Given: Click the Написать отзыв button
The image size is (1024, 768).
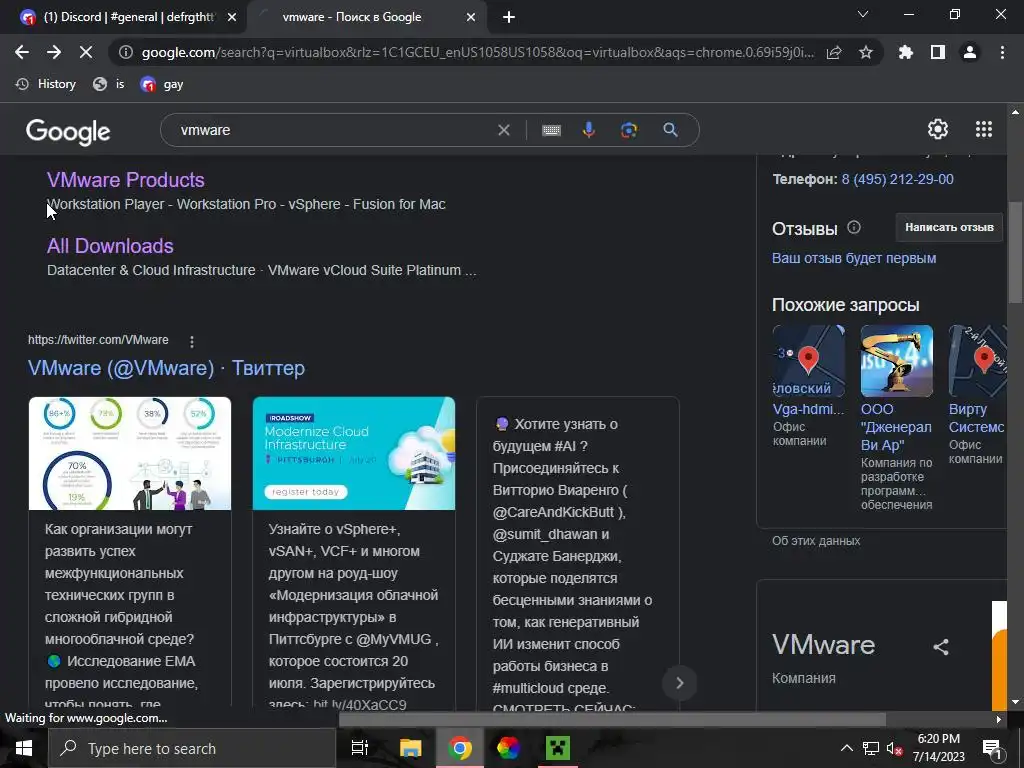Looking at the screenshot, I should (949, 227).
